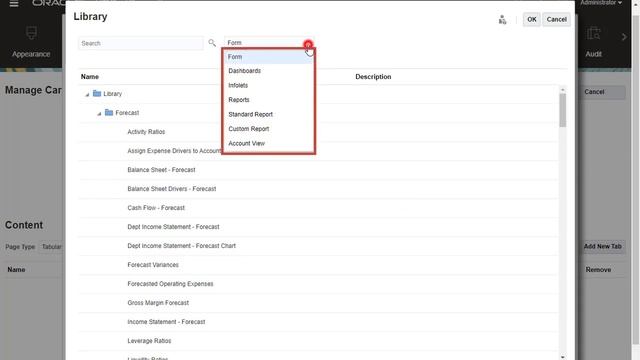
Task: Select Activity Ratios form
Action: coord(146,132)
